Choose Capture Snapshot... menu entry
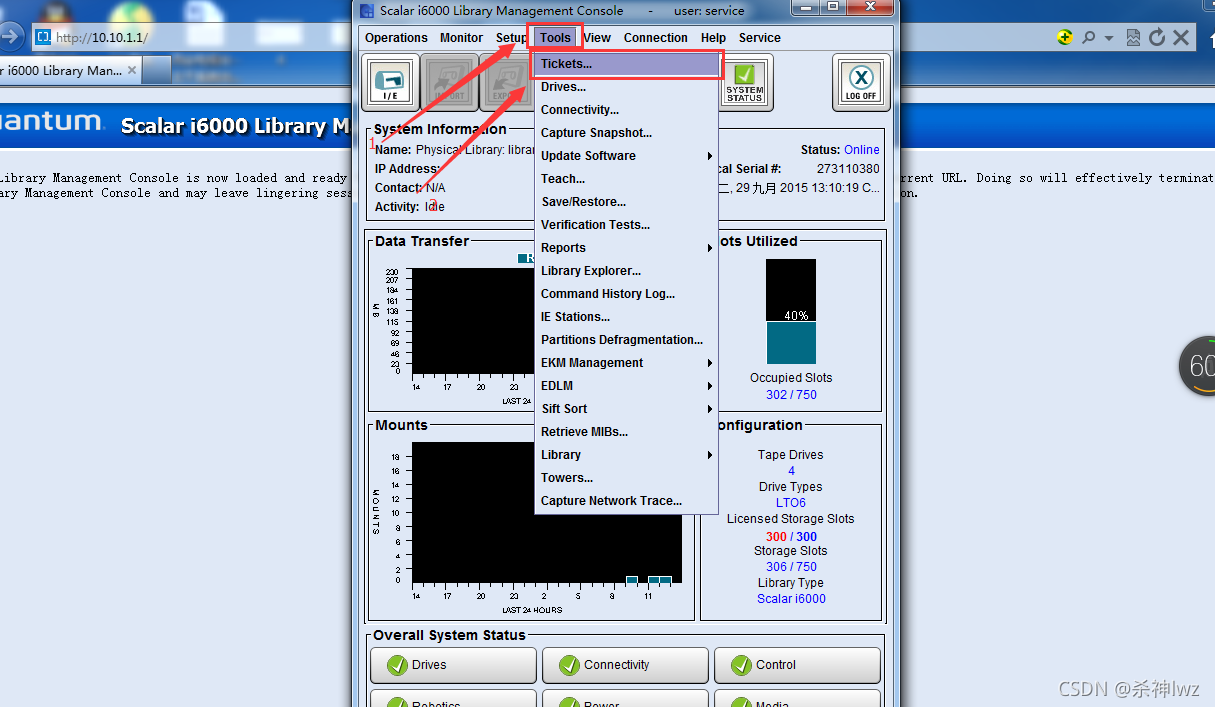Screen dimensions: 1215x707 point(627,133)
